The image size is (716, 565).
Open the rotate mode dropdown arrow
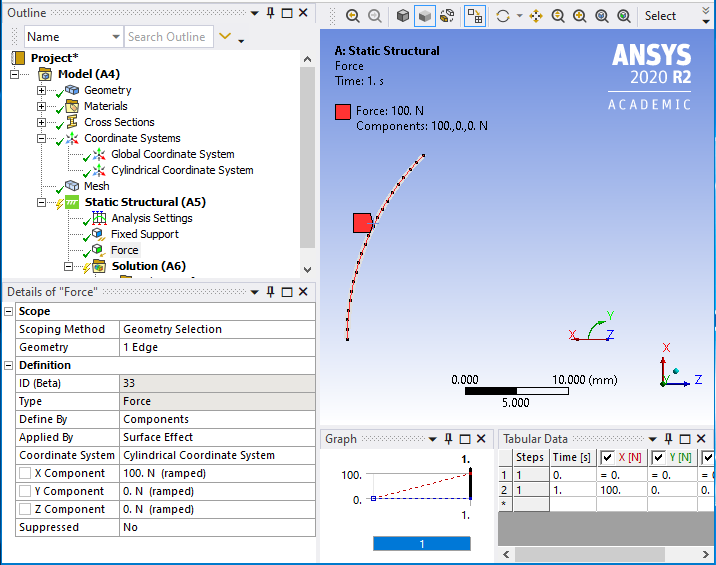520,16
